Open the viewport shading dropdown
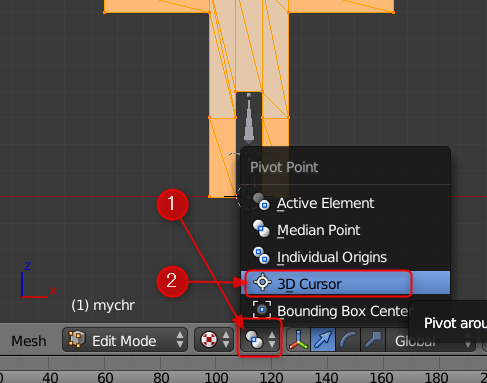Viewport: 487px width, 383px height. pyautogui.click(x=214, y=340)
